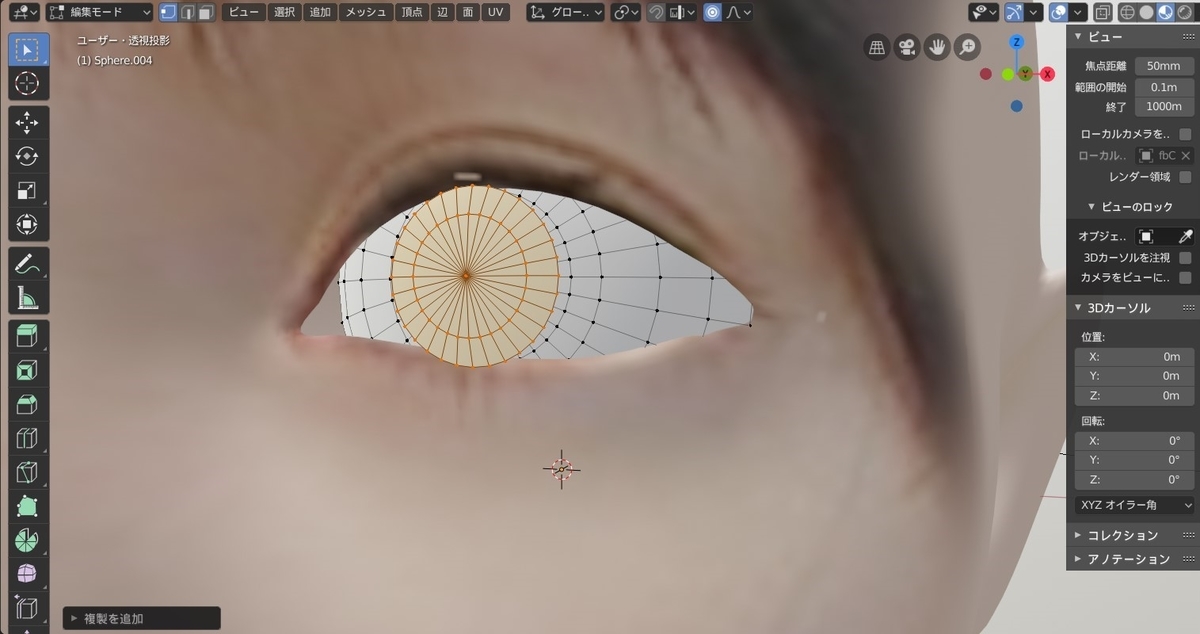Select the Edge Slide tool at toolbar bottom
The image size is (1200, 634).
coord(27,608)
